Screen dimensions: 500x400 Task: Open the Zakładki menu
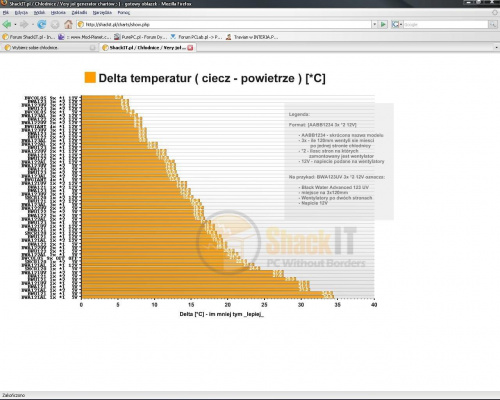(x=79, y=13)
